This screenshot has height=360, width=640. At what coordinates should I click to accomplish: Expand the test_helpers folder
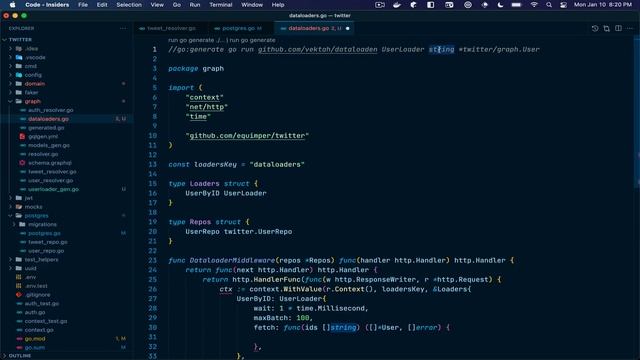tap(11, 260)
